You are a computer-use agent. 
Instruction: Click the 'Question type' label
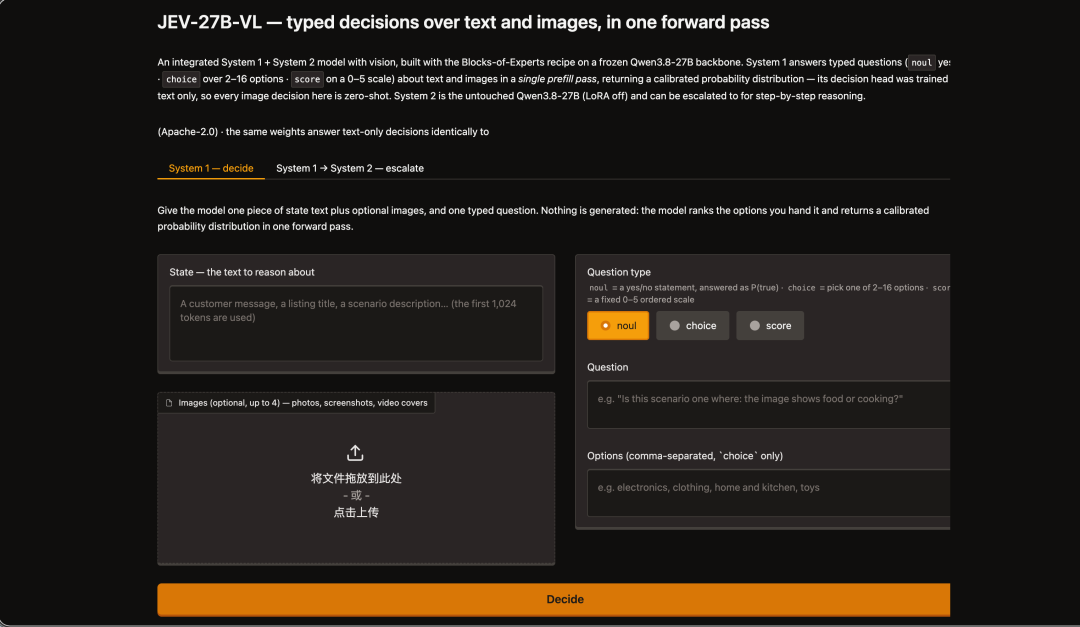point(619,272)
